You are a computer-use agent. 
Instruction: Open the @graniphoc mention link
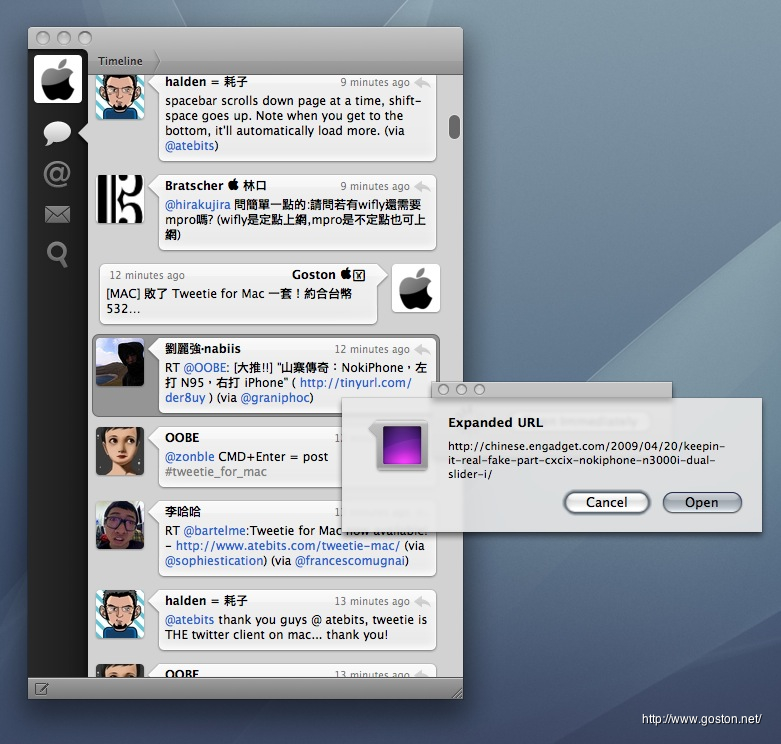tap(275, 398)
